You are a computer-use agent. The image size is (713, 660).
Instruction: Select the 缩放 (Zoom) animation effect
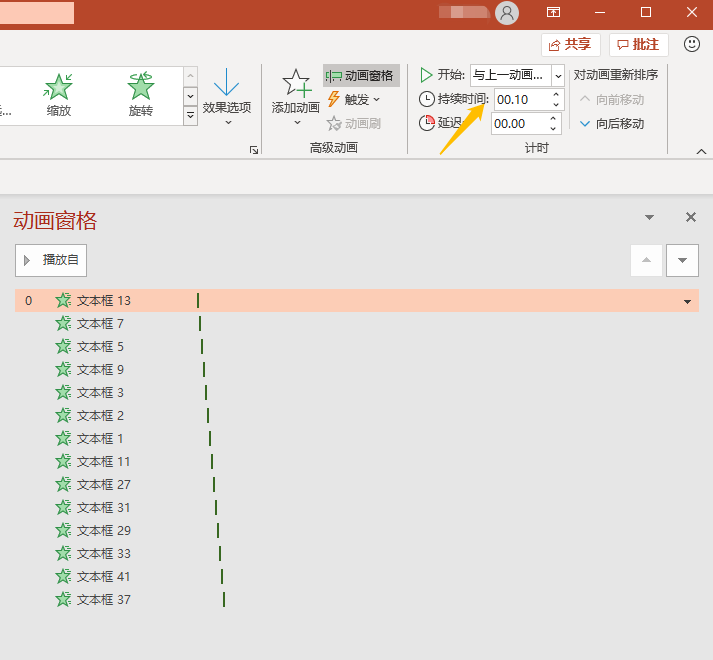tap(59, 96)
